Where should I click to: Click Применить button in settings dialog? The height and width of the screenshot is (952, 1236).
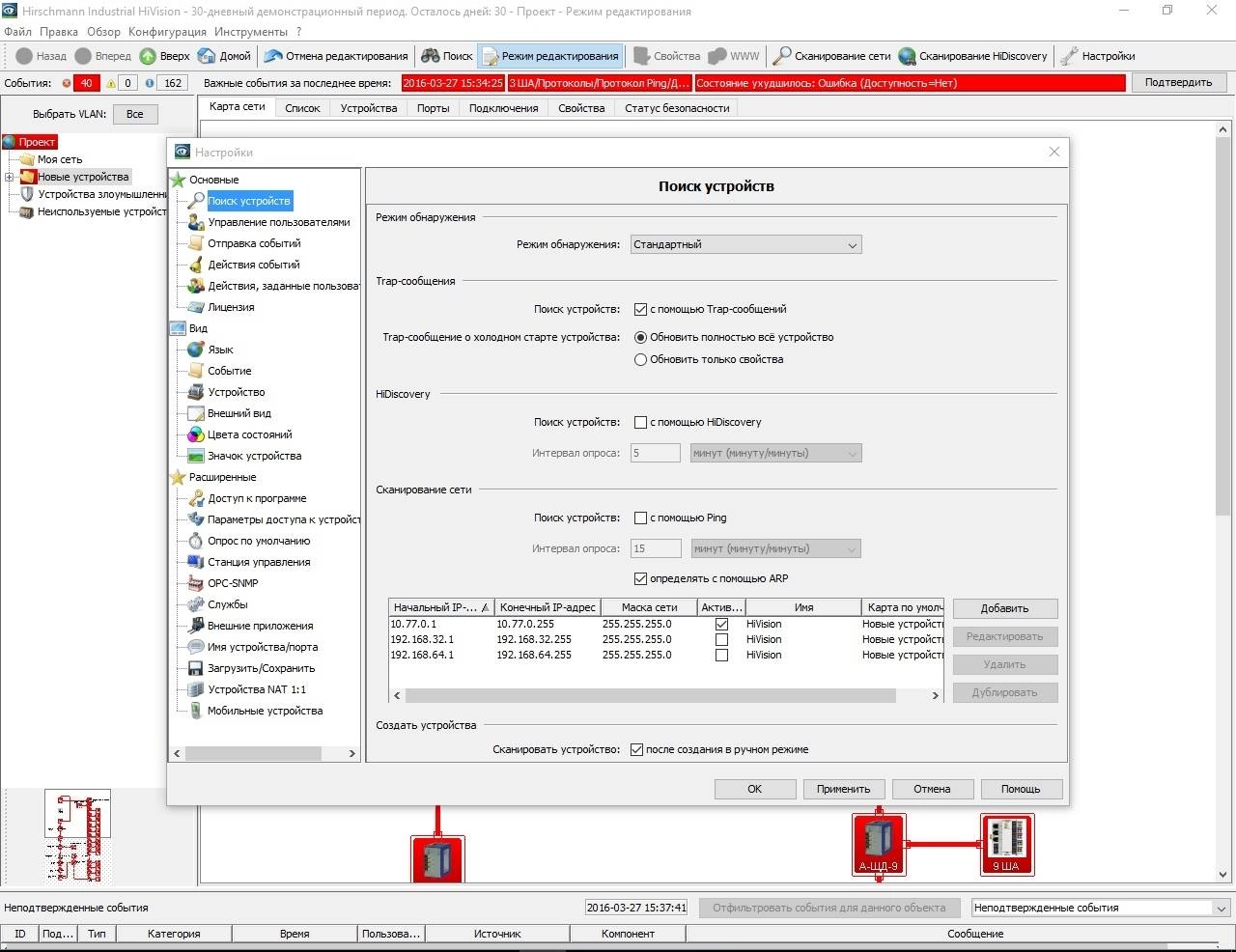point(843,789)
